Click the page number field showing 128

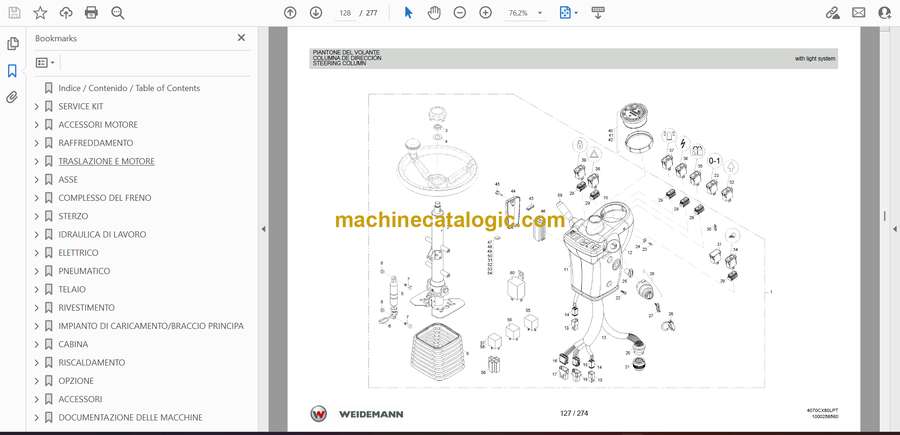pyautogui.click(x=345, y=13)
